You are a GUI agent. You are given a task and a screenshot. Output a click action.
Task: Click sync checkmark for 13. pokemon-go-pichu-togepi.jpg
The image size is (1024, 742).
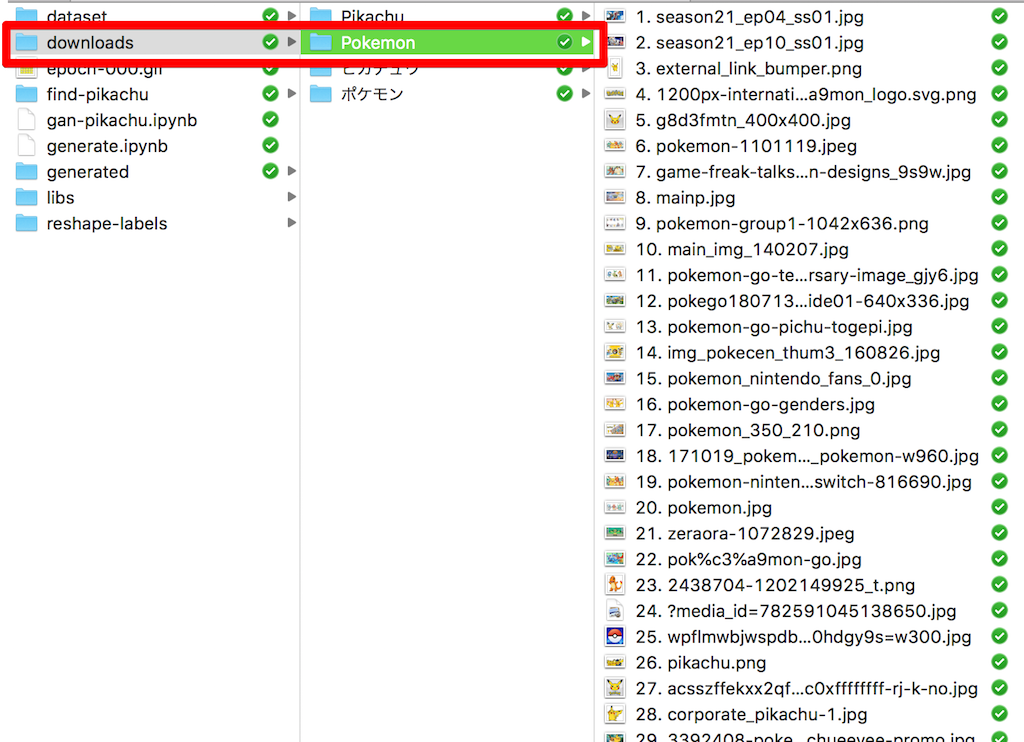(x=999, y=326)
